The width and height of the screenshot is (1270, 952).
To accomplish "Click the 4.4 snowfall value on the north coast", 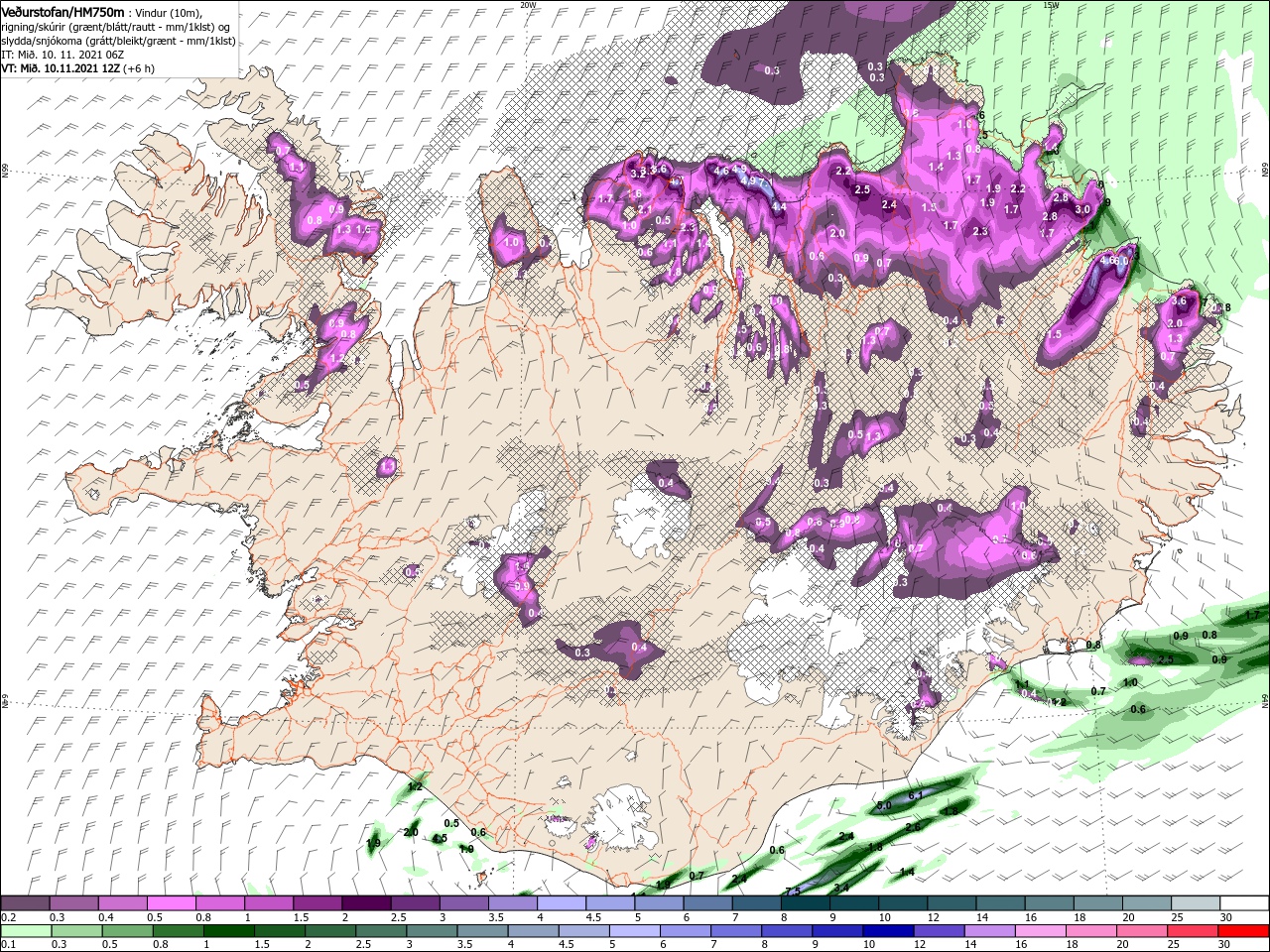I will click(779, 206).
